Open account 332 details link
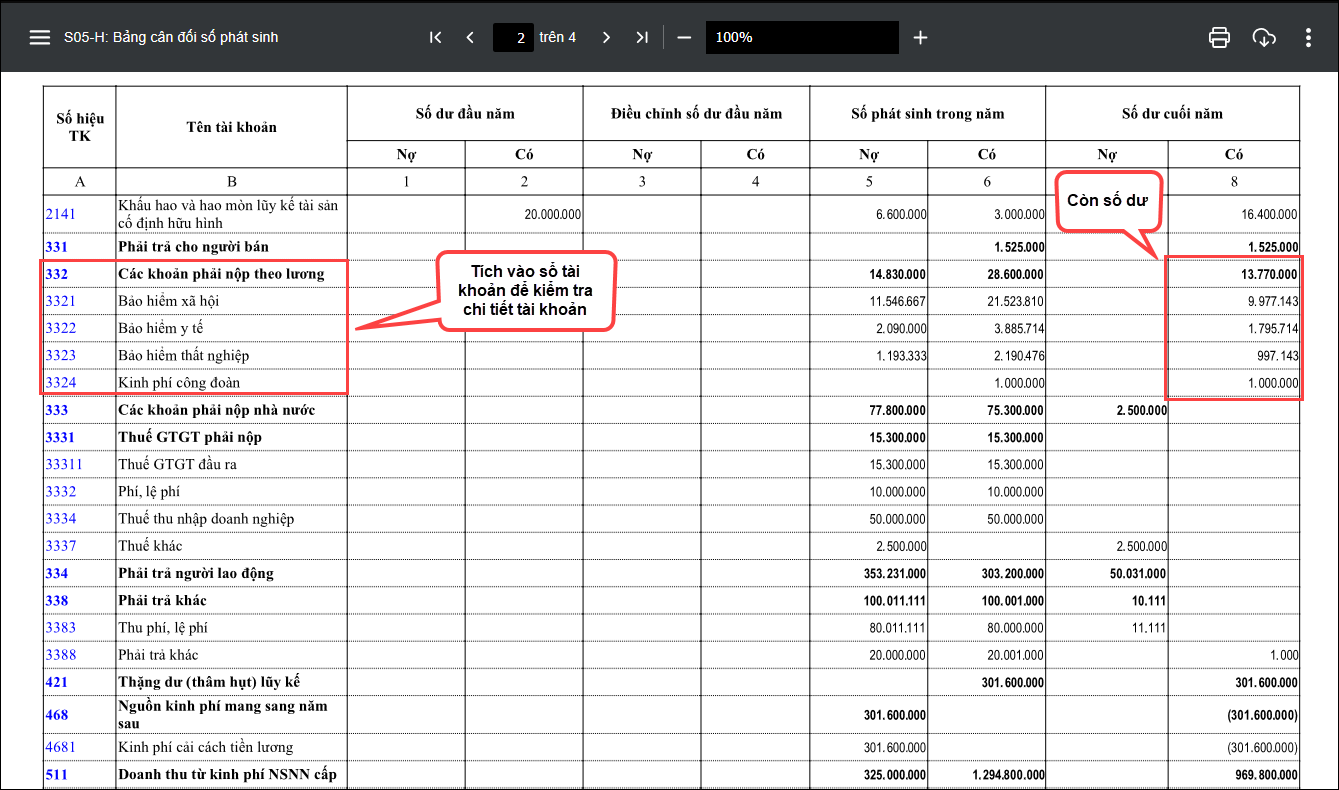1339x790 pixels. coord(56,273)
